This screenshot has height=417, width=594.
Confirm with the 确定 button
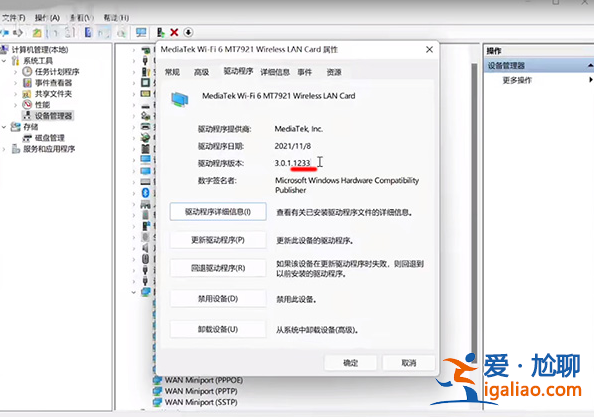350,363
